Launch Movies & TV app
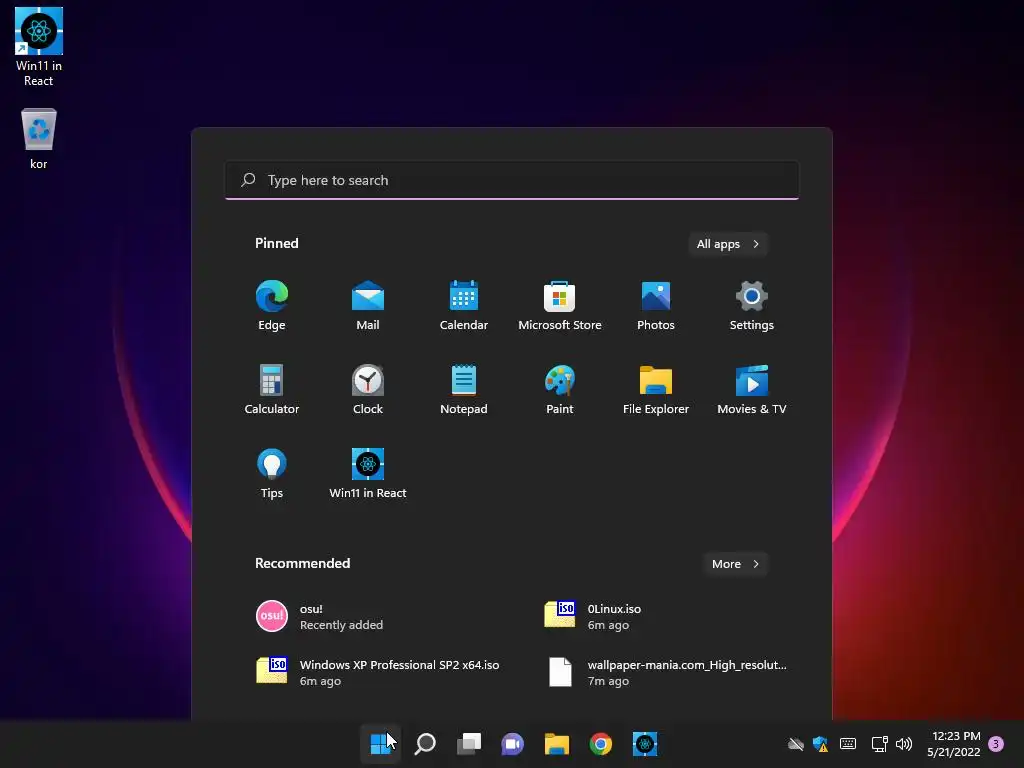Screen dimensions: 1024x768 point(752,390)
